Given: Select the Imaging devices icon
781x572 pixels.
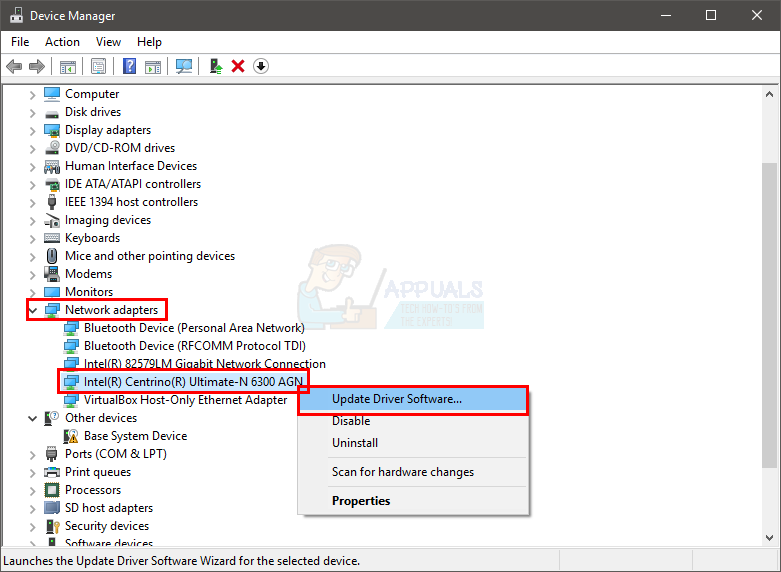Looking at the screenshot, I should click(x=52, y=220).
